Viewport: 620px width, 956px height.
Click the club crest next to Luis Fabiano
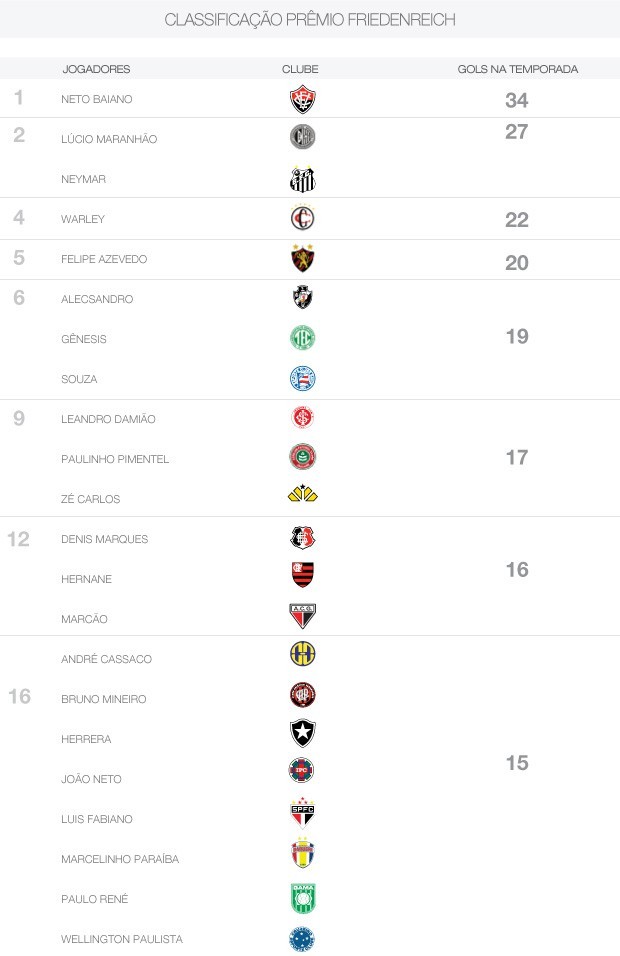pos(302,813)
